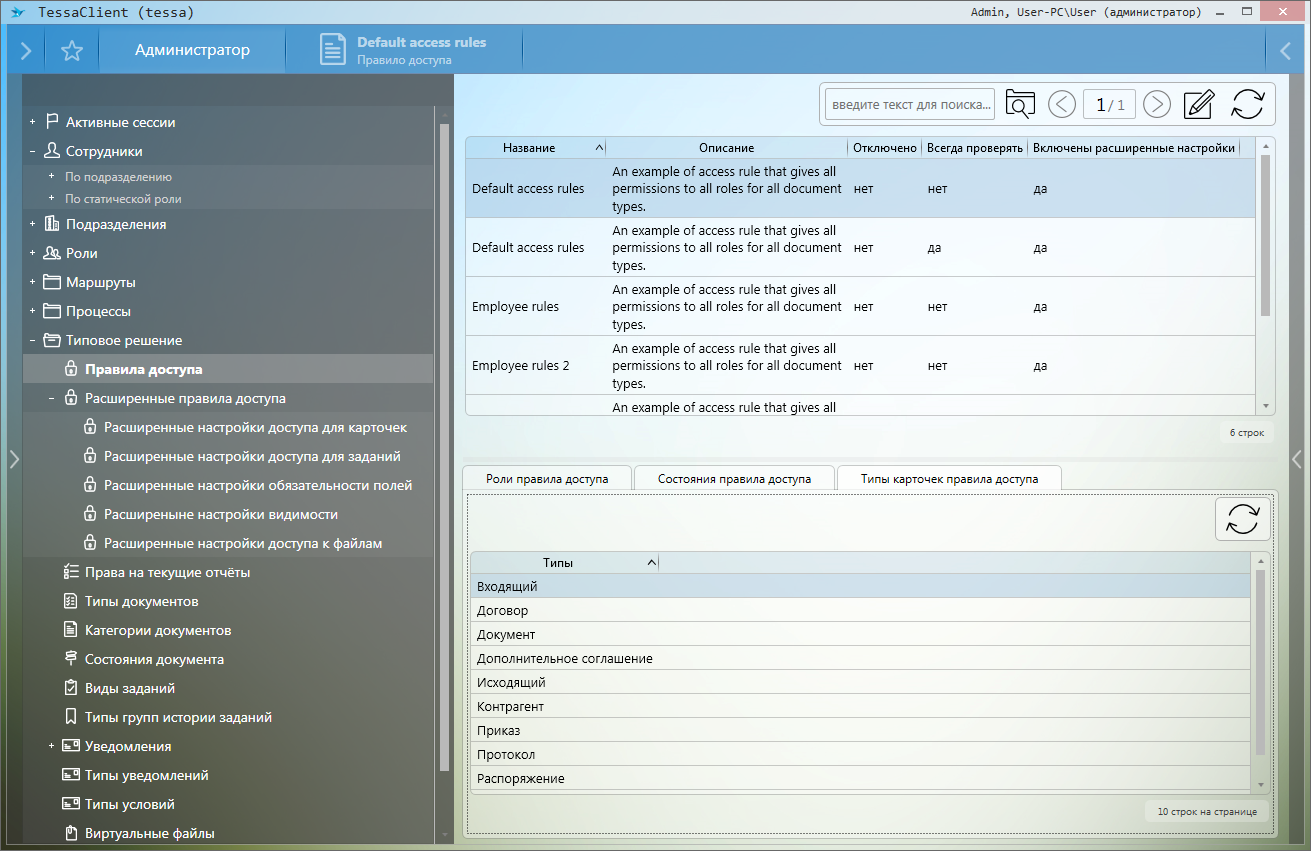Screen dimensions: 1311x851
Task: Expand the По подразделению subnode
Action: 51,176
